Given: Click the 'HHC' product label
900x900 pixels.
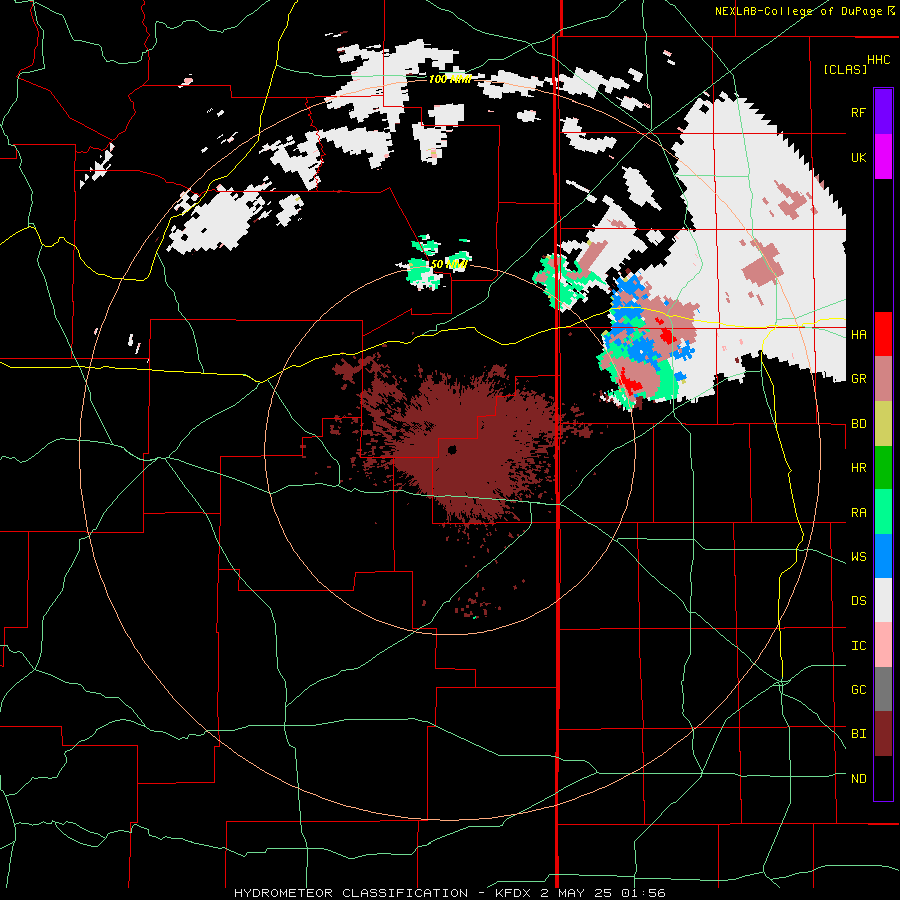Looking at the screenshot, I should (x=878, y=60).
